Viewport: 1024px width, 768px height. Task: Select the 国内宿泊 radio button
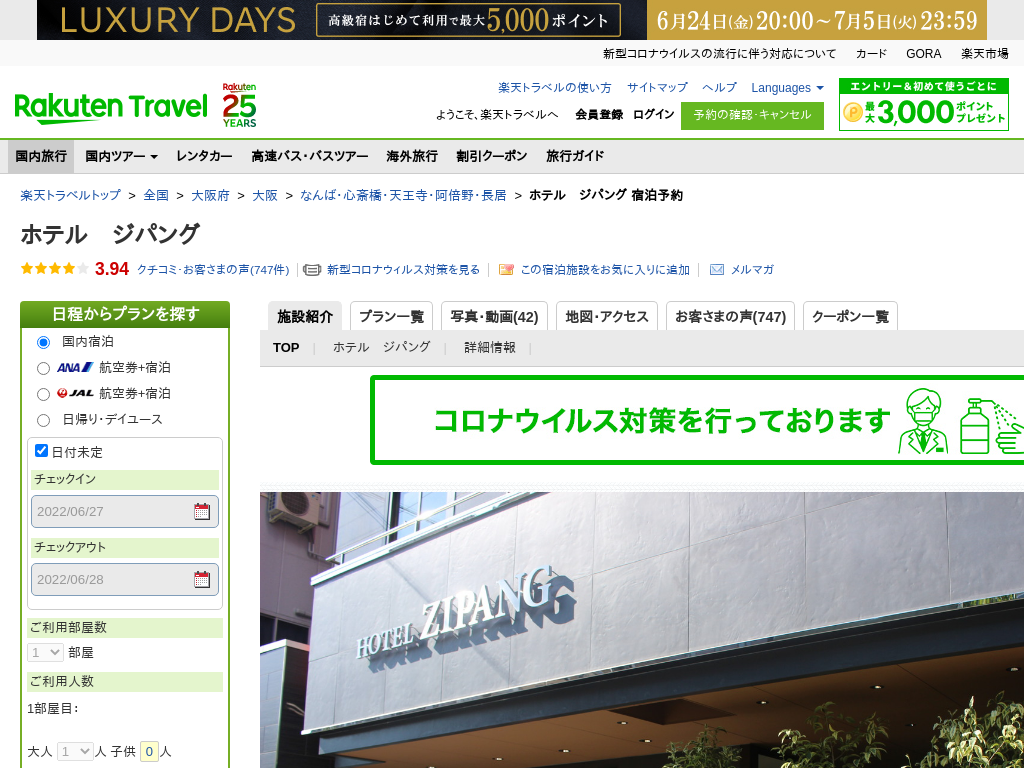pos(43,342)
